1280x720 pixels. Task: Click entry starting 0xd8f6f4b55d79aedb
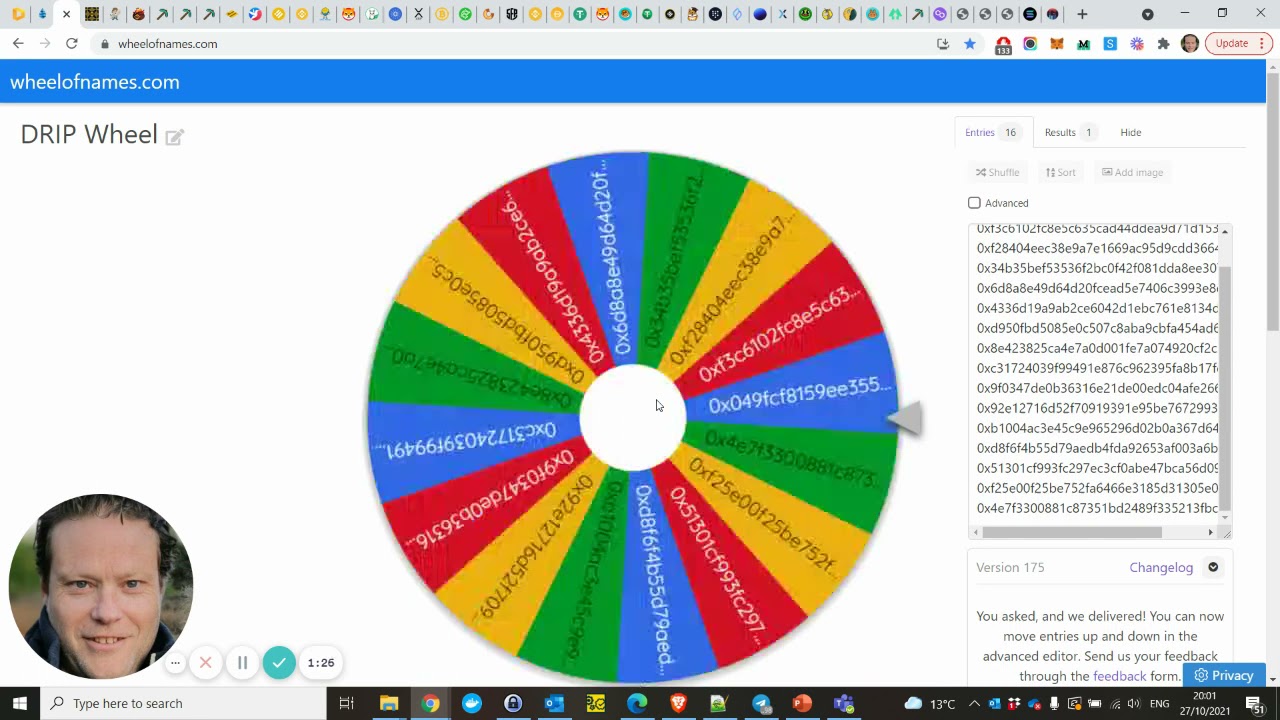[1097, 448]
